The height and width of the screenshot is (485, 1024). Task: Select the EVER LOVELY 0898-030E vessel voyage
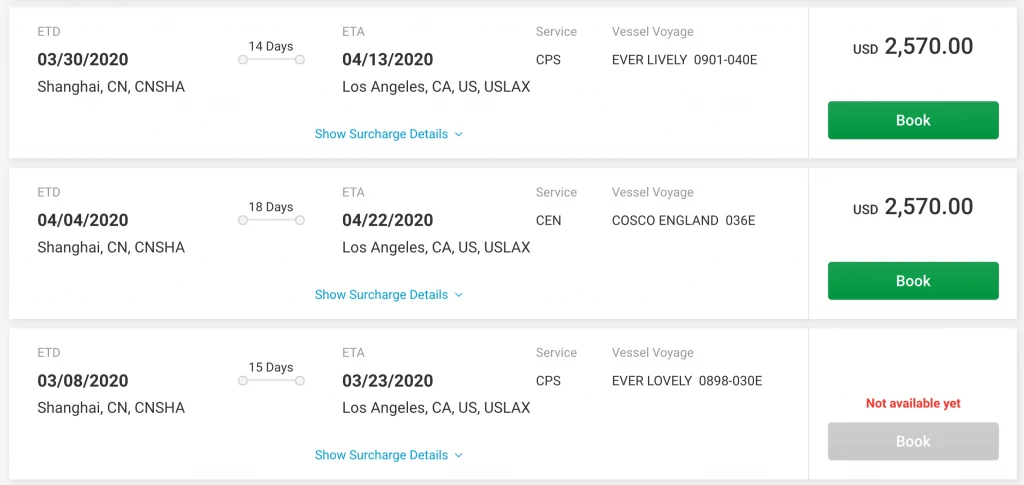[687, 381]
